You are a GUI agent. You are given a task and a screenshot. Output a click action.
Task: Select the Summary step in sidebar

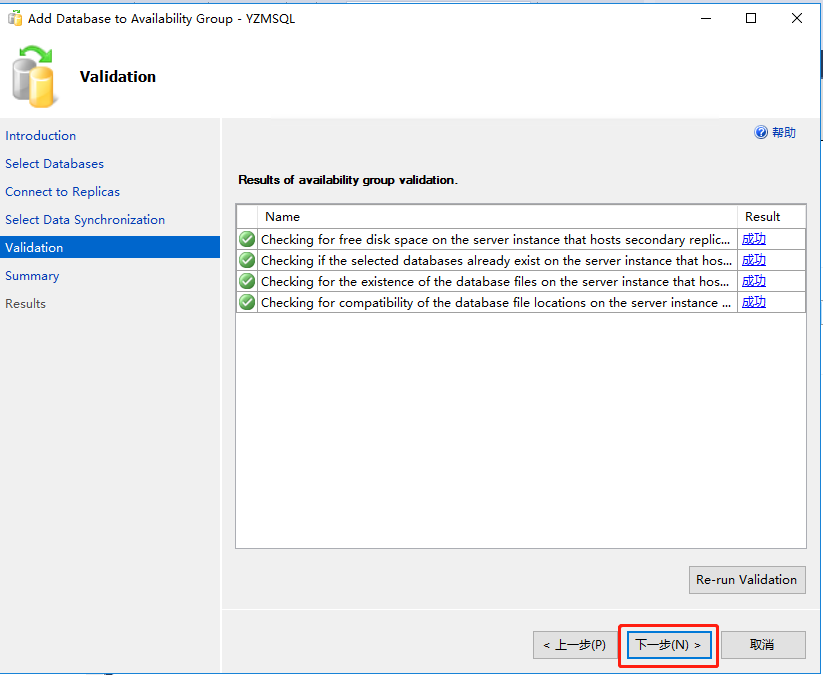pyautogui.click(x=32, y=276)
